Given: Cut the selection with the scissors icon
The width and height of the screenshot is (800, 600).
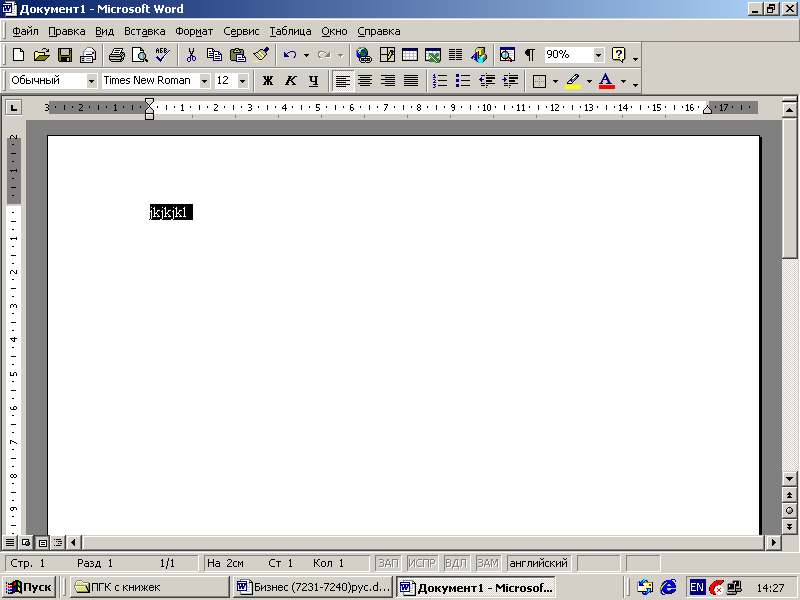Looking at the screenshot, I should 191,55.
